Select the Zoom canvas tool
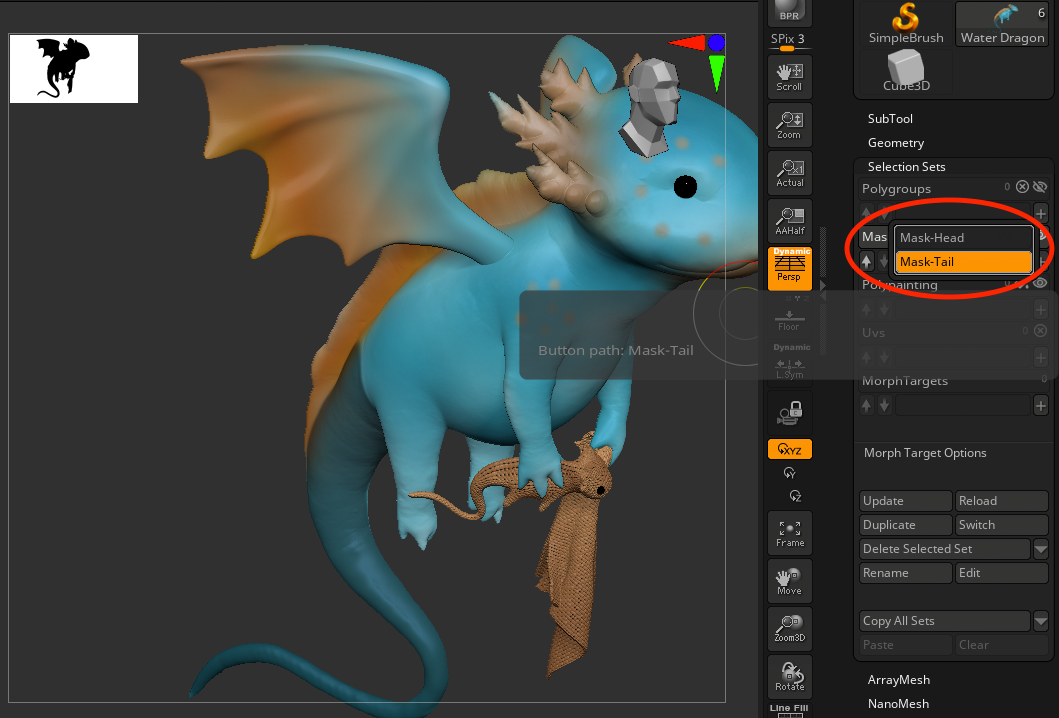This screenshot has width=1059, height=718. (x=790, y=125)
